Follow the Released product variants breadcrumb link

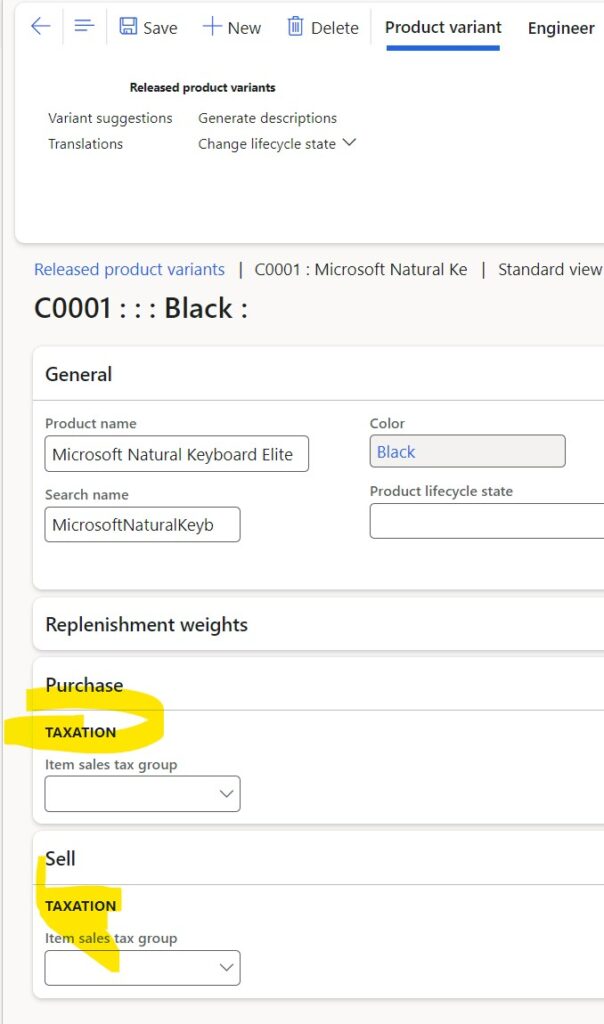tap(129, 269)
